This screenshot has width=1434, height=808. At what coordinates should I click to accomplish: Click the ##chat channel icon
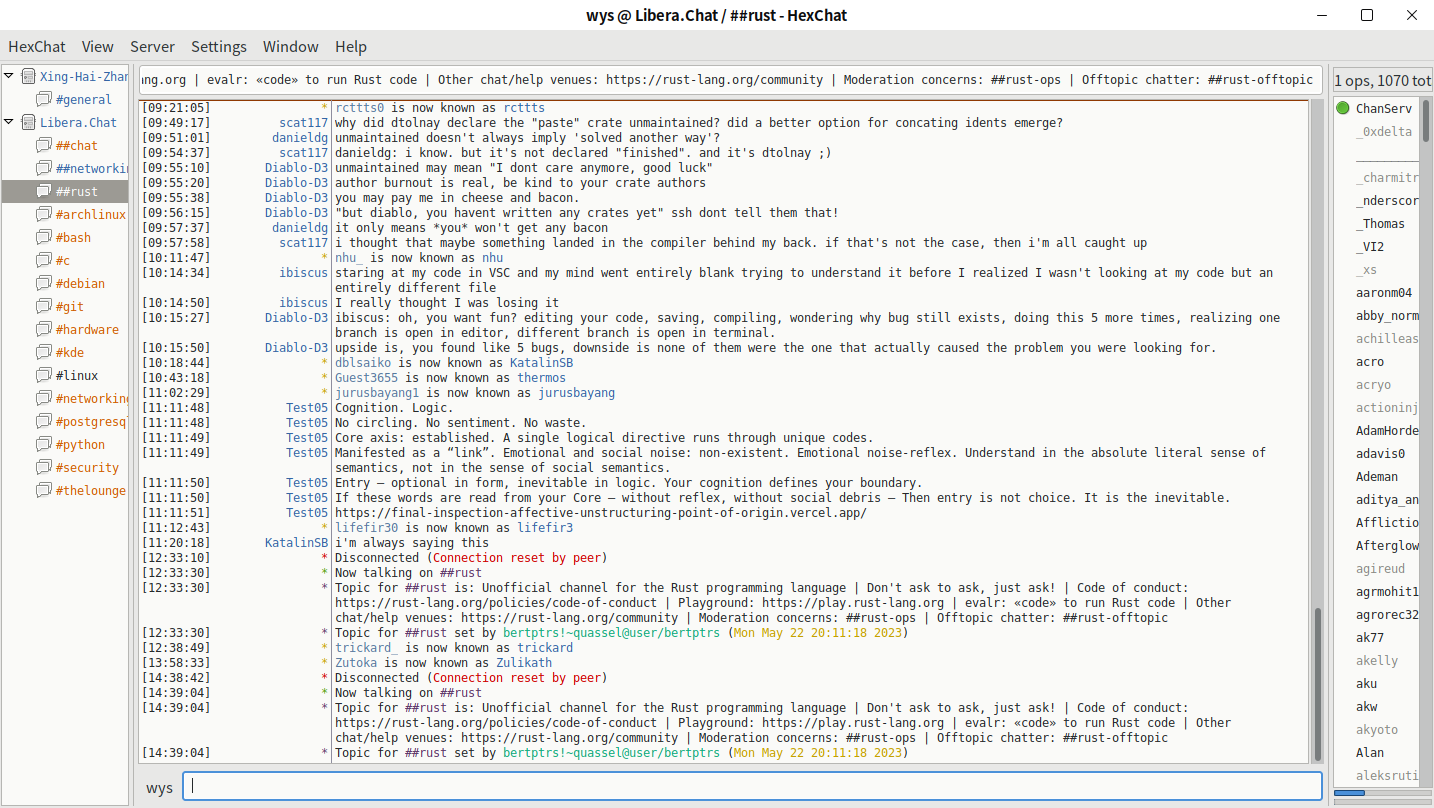coord(44,145)
